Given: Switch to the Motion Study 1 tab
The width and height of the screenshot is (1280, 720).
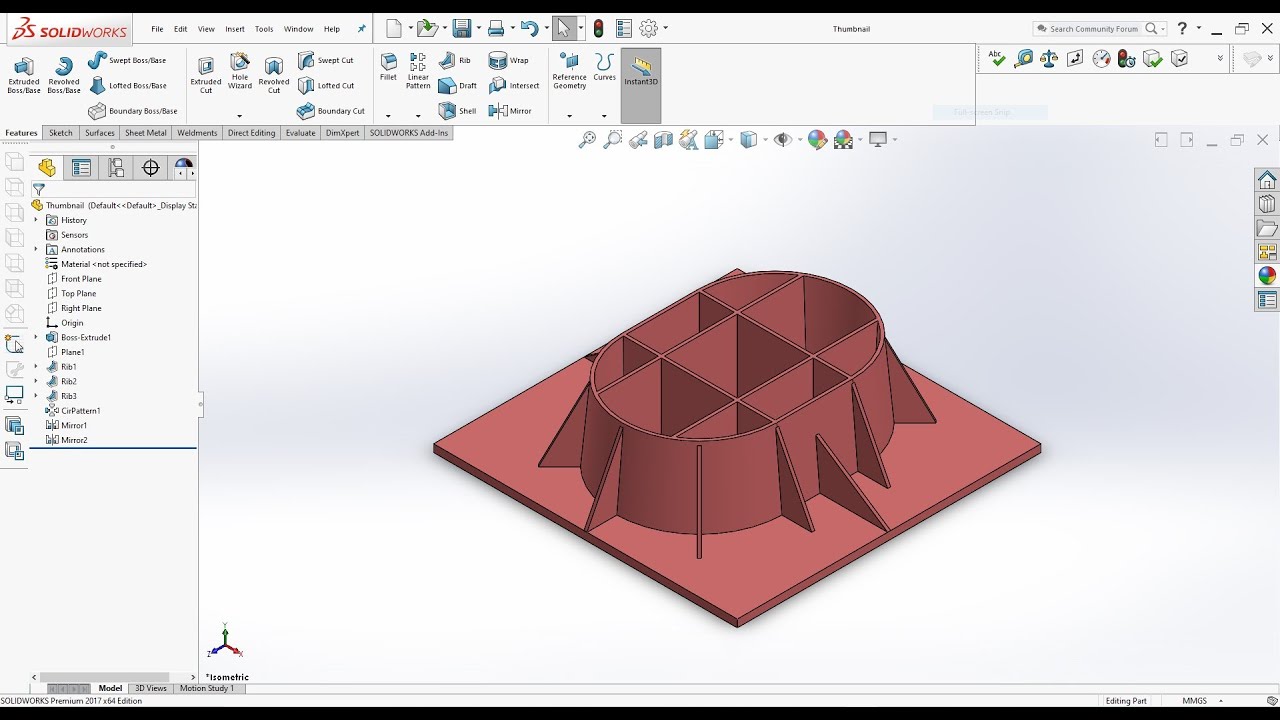Looking at the screenshot, I should (x=207, y=688).
